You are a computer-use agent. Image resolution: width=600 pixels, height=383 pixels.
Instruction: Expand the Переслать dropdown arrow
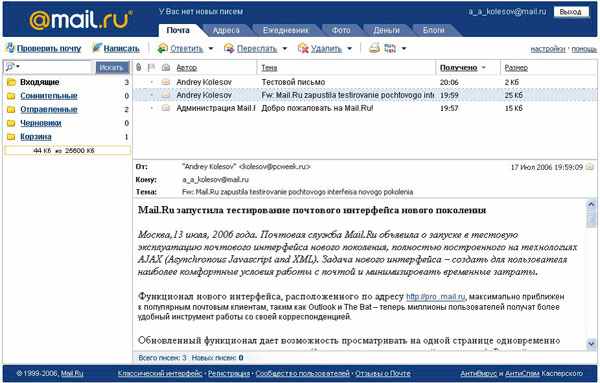click(285, 49)
